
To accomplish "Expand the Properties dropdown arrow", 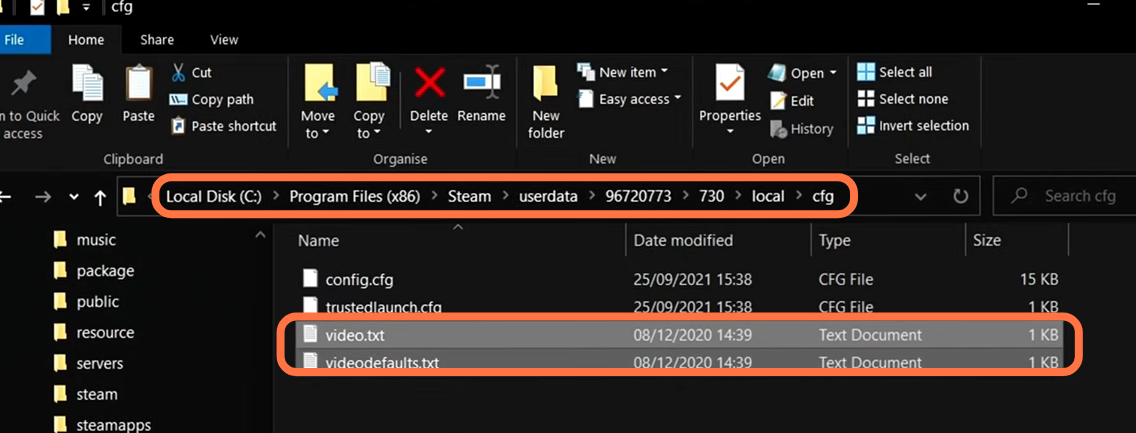I will [730, 132].
